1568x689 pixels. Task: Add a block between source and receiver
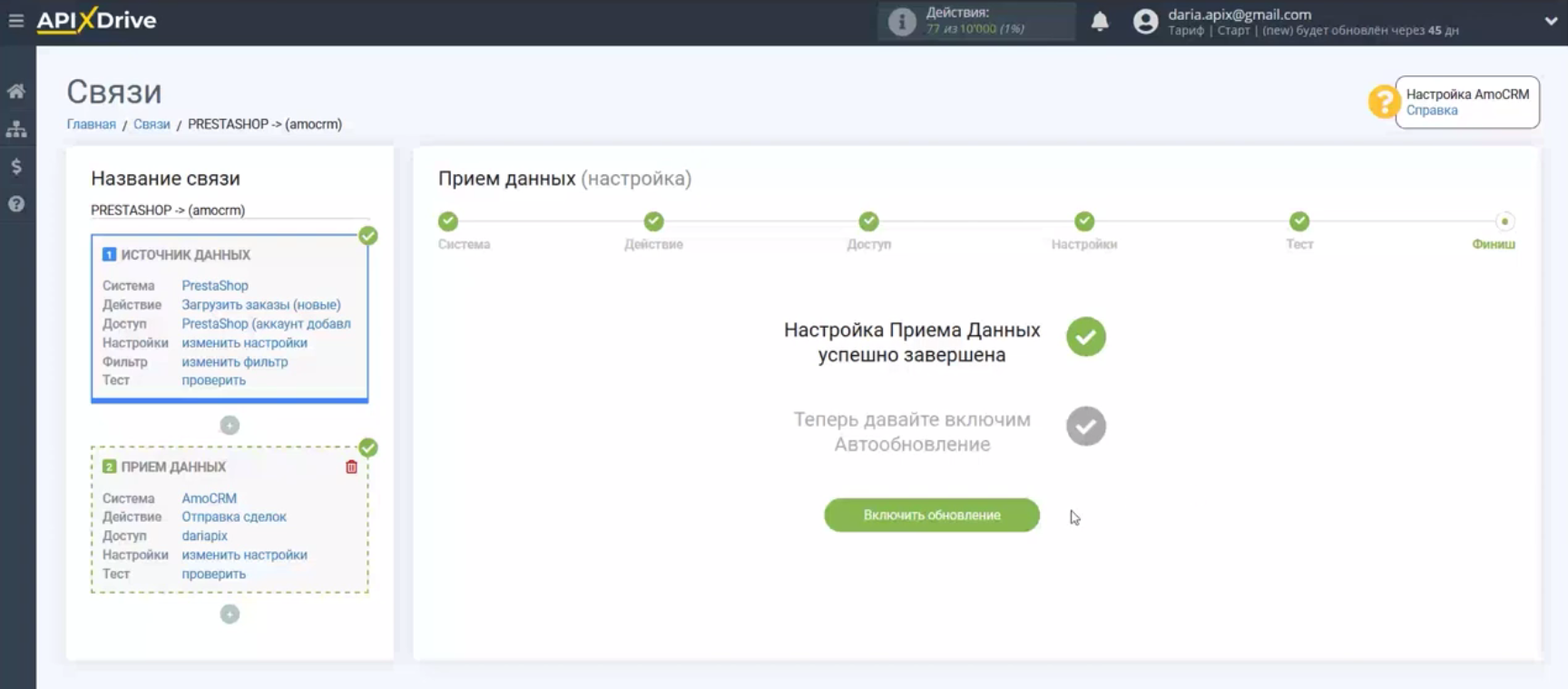click(x=230, y=425)
